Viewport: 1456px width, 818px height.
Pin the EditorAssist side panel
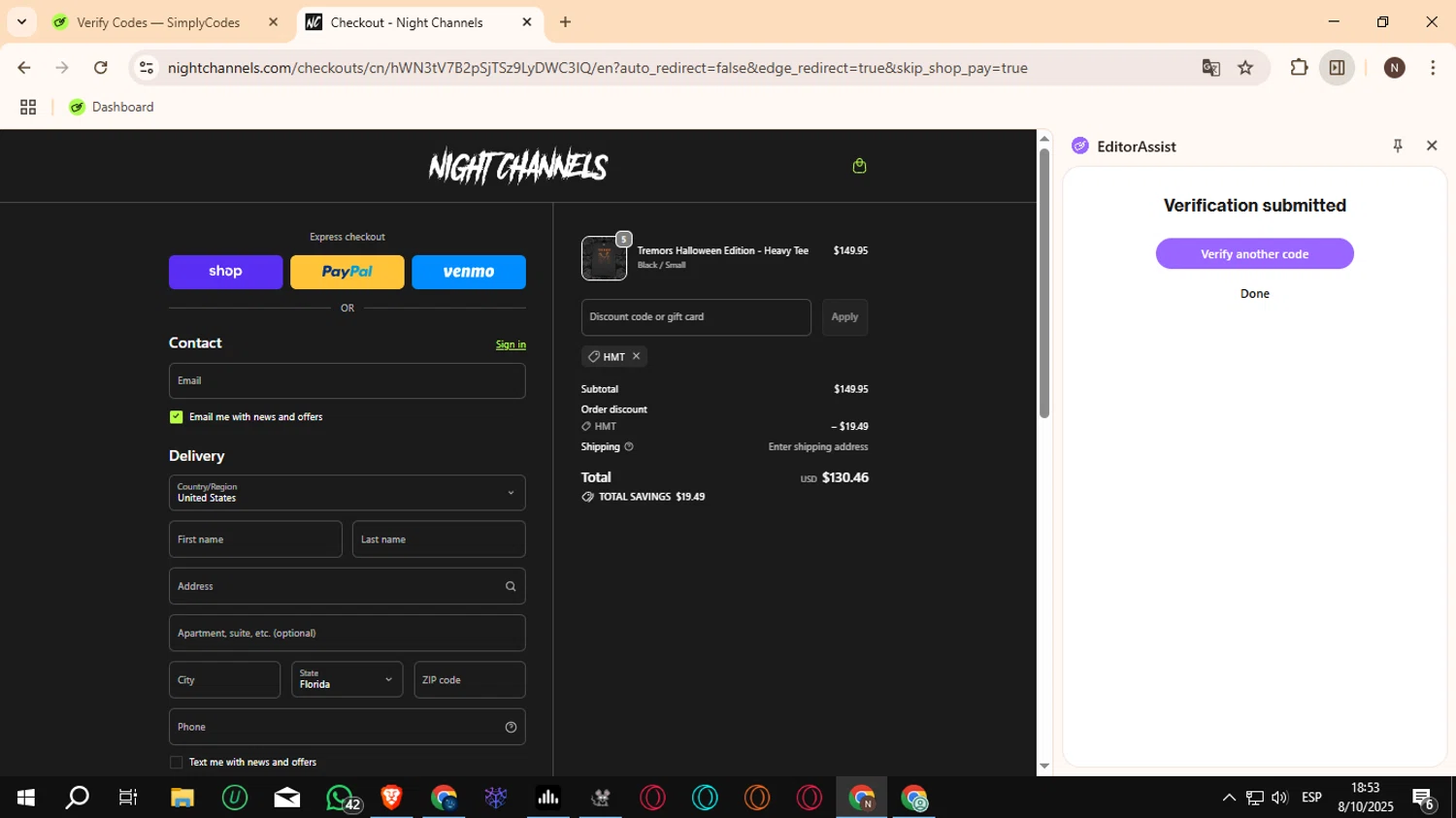(x=1398, y=146)
